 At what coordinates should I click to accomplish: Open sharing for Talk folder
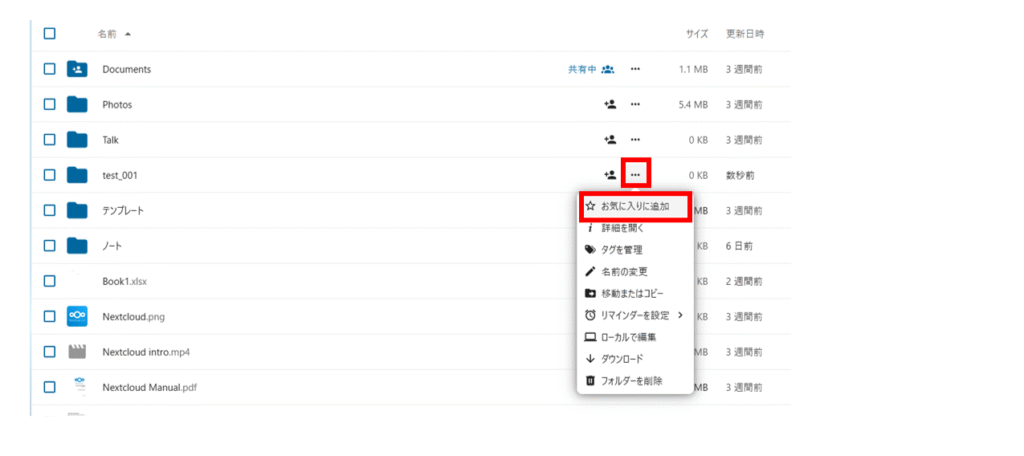click(x=609, y=140)
